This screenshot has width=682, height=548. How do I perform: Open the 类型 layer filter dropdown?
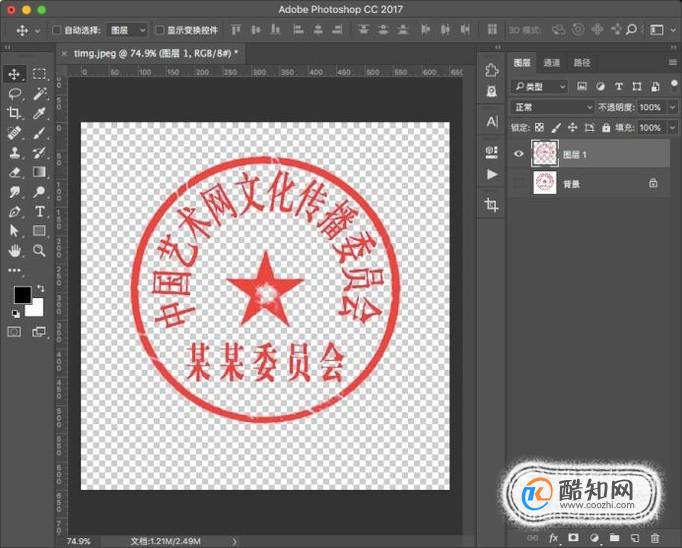click(539, 87)
